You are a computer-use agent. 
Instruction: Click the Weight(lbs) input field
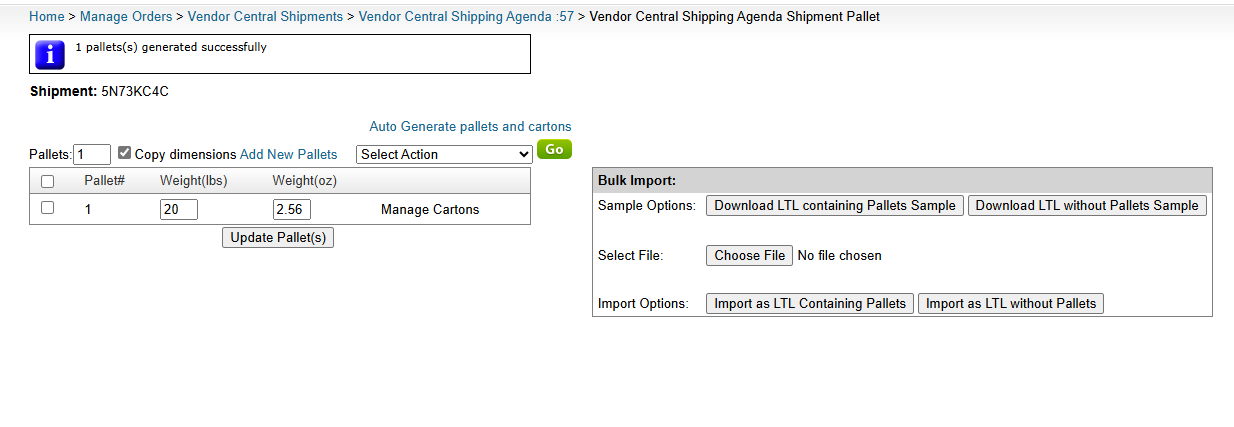pyautogui.click(x=178, y=209)
